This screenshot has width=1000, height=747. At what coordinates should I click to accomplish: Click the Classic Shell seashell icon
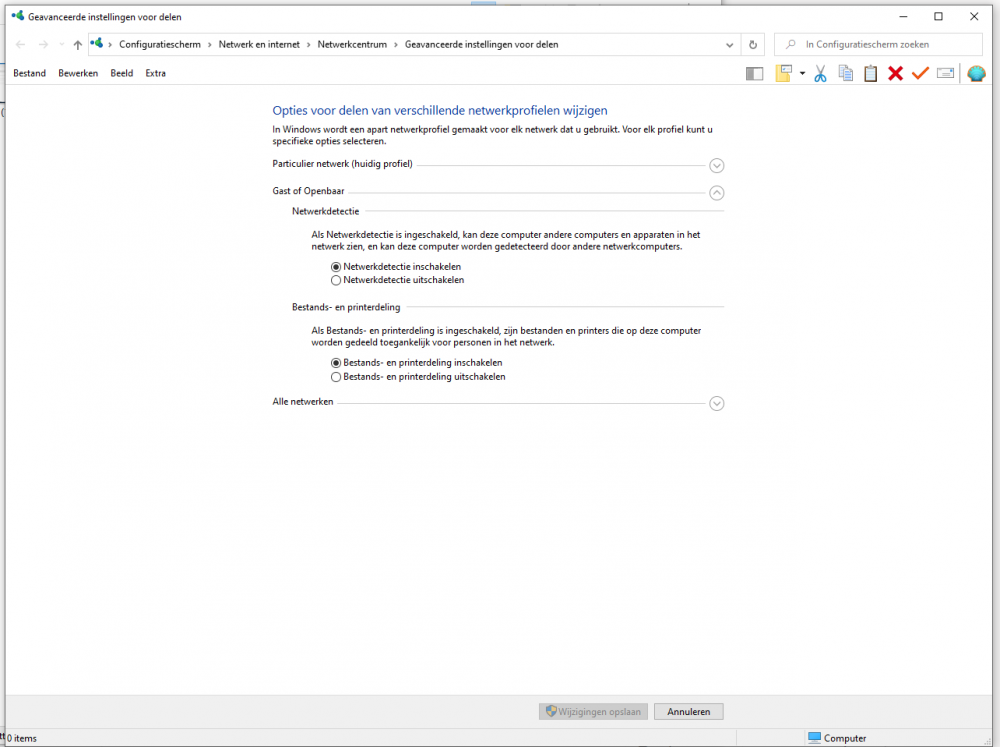coord(976,74)
